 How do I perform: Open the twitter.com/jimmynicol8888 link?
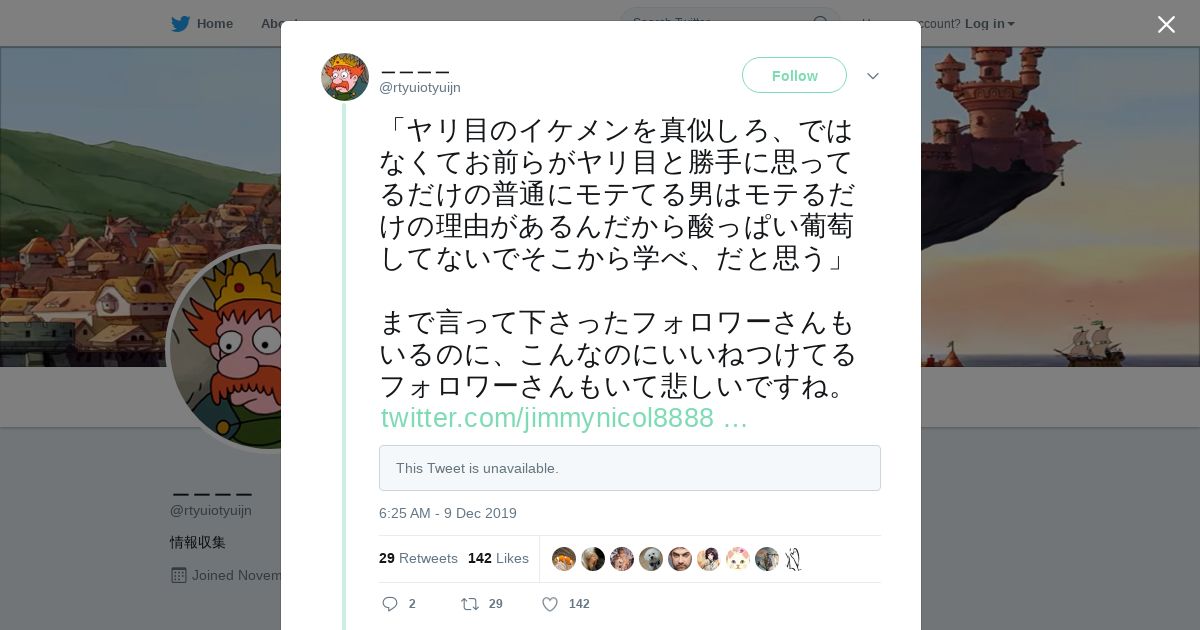pyautogui.click(x=563, y=418)
